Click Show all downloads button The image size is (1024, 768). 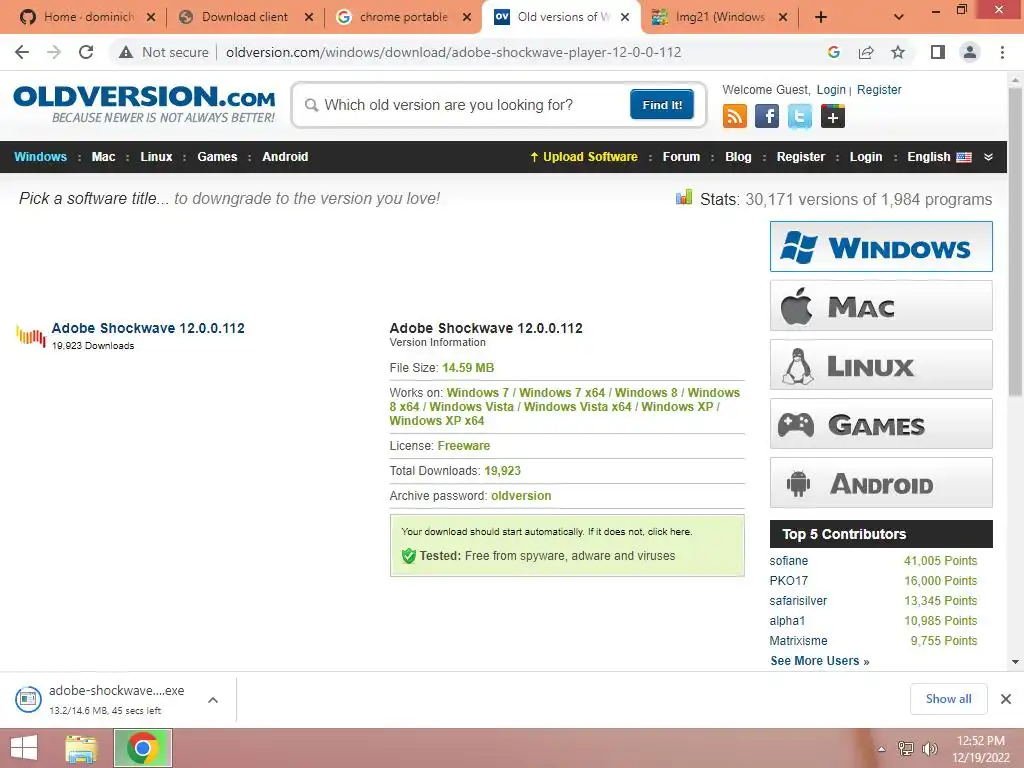(x=948, y=699)
